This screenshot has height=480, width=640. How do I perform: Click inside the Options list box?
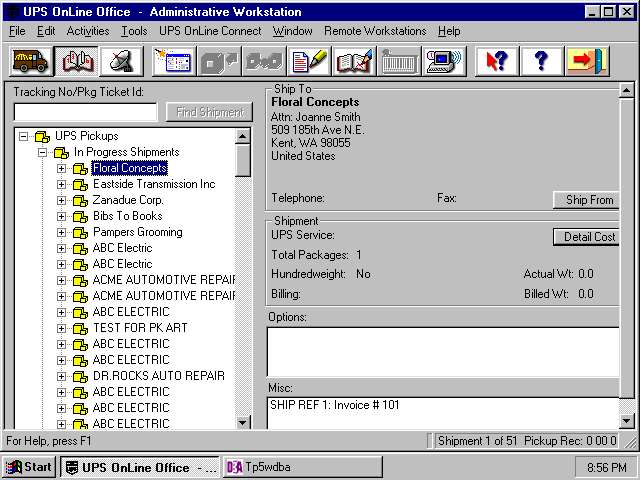(443, 352)
